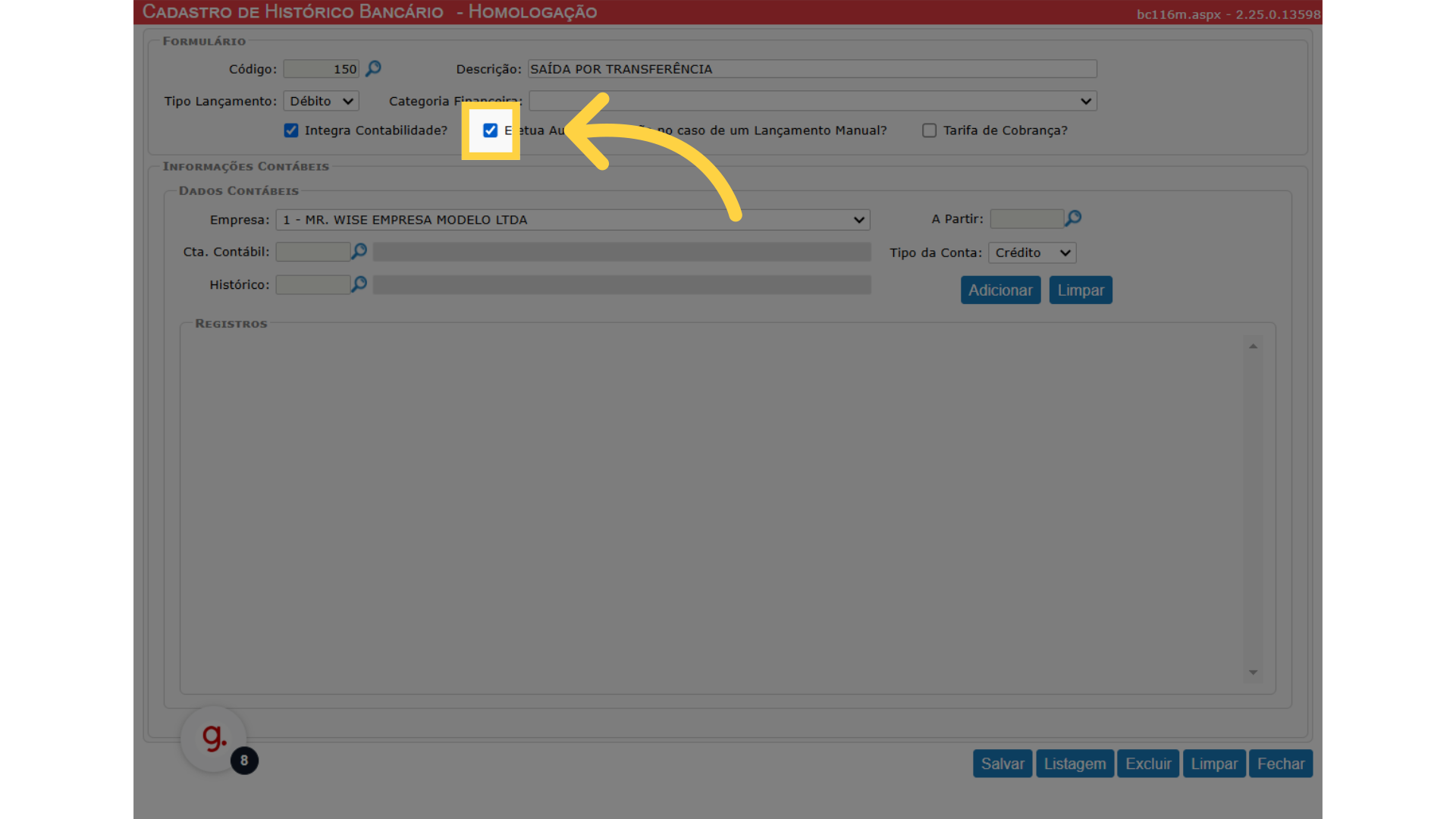Open Tipo da Conta Crédito dropdown
This screenshot has height=819, width=1456.
[1032, 253]
